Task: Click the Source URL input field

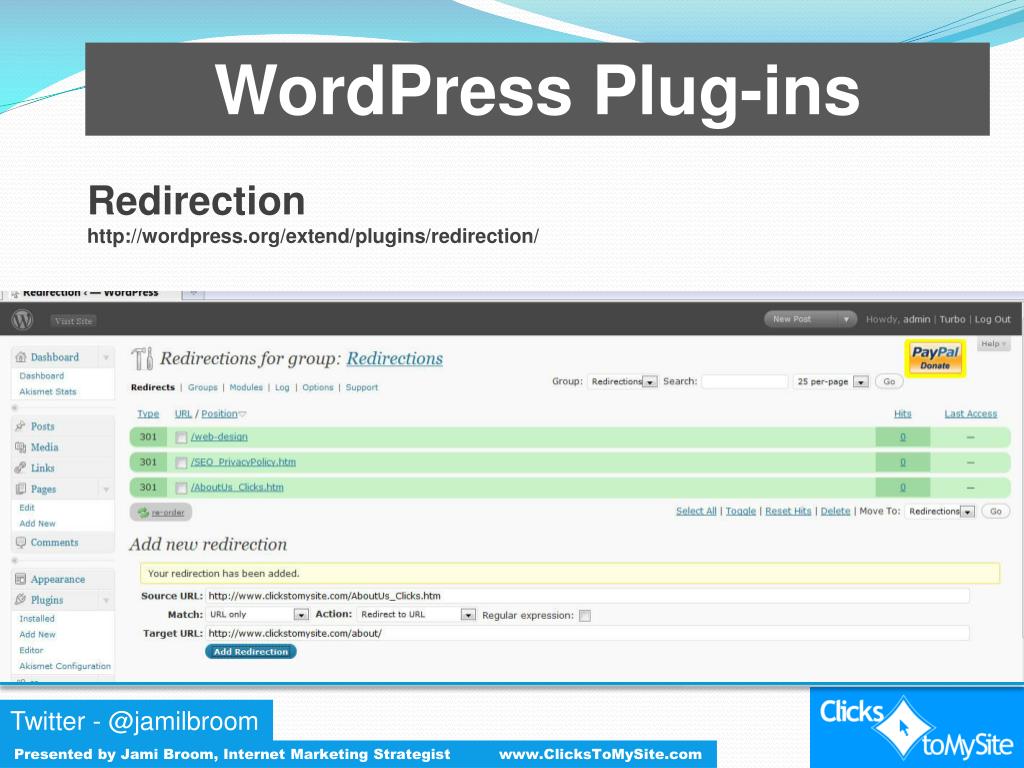Action: tap(588, 596)
